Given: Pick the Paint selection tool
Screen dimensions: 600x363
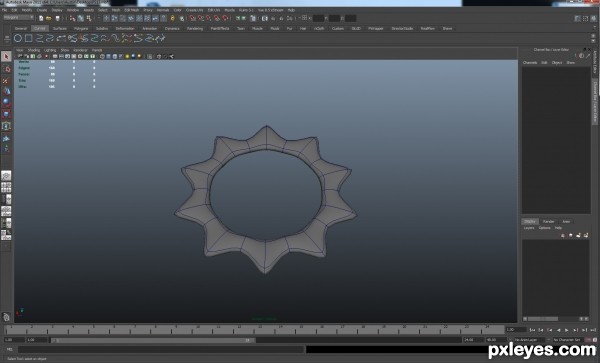Looking at the screenshot, I should (x=6, y=80).
